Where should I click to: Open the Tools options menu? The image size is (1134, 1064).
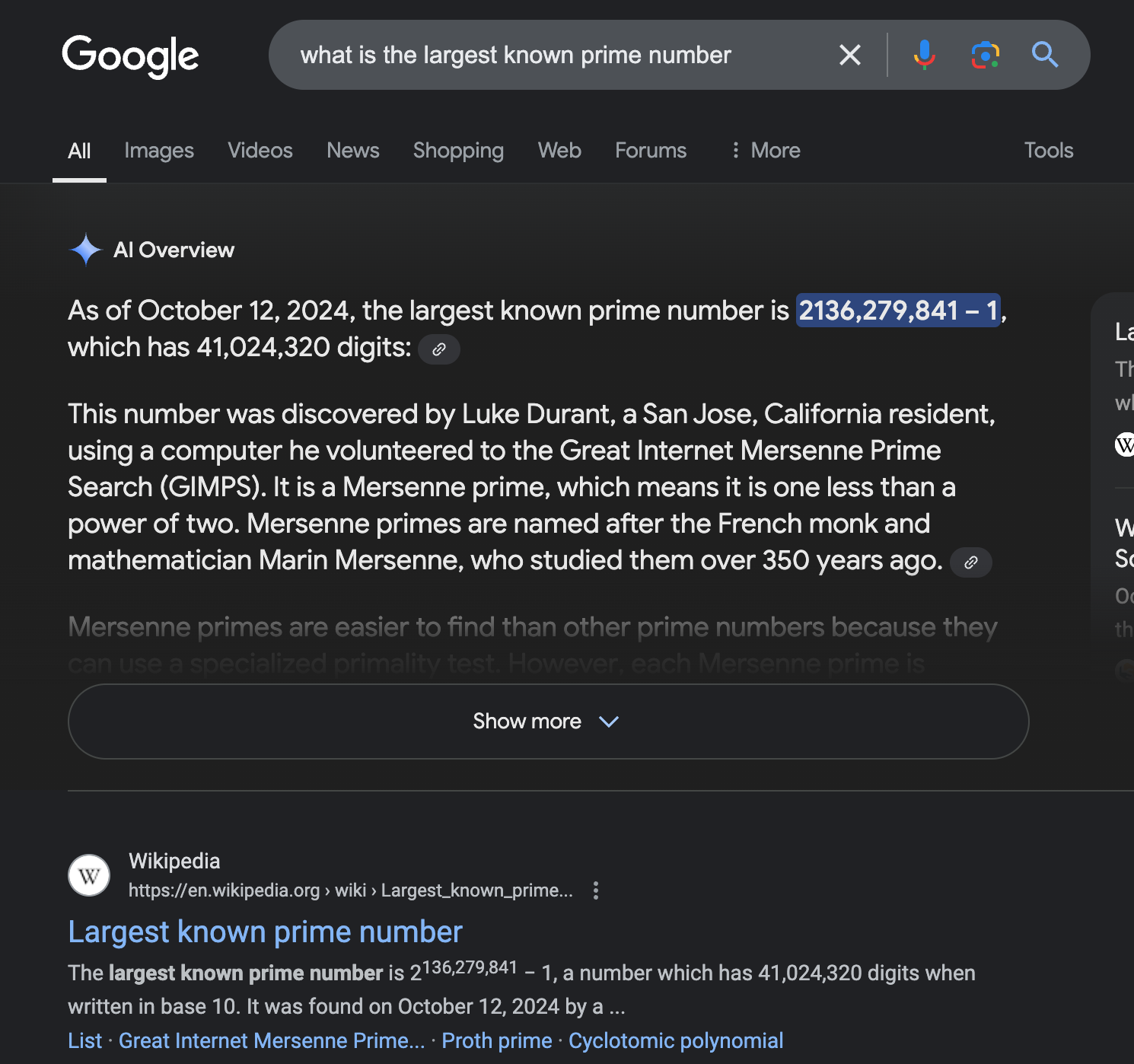1049,151
